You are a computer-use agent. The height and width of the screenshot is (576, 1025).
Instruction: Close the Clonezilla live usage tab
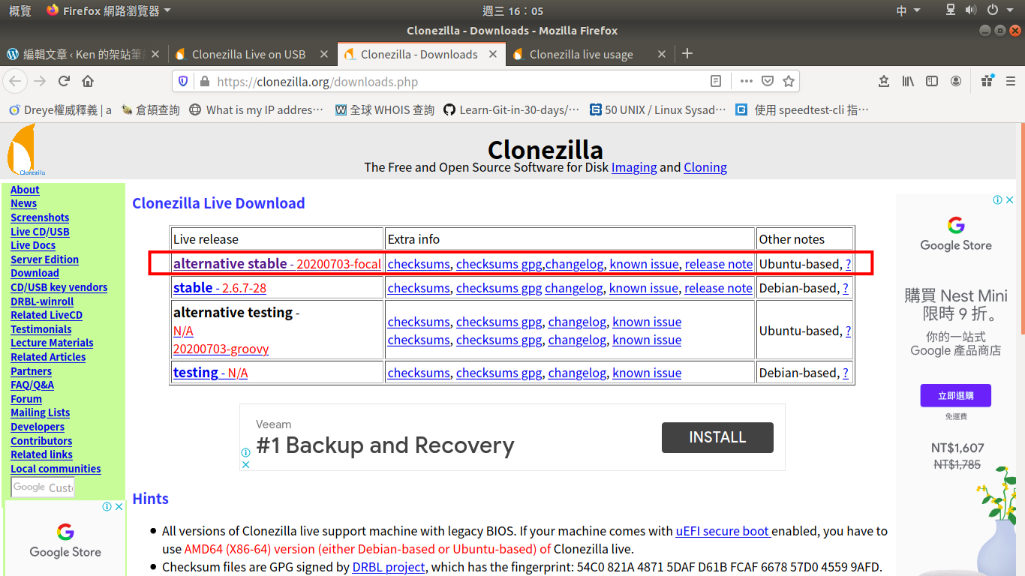(x=662, y=54)
